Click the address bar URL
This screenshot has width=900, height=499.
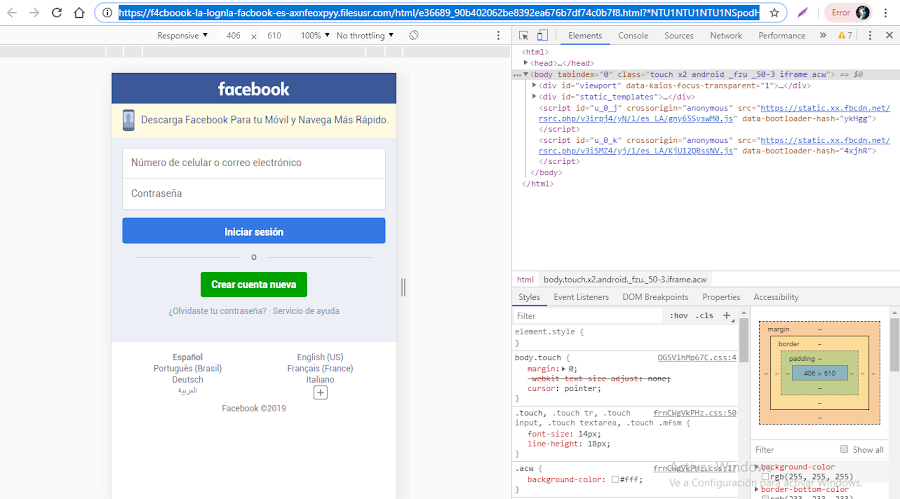(439, 12)
